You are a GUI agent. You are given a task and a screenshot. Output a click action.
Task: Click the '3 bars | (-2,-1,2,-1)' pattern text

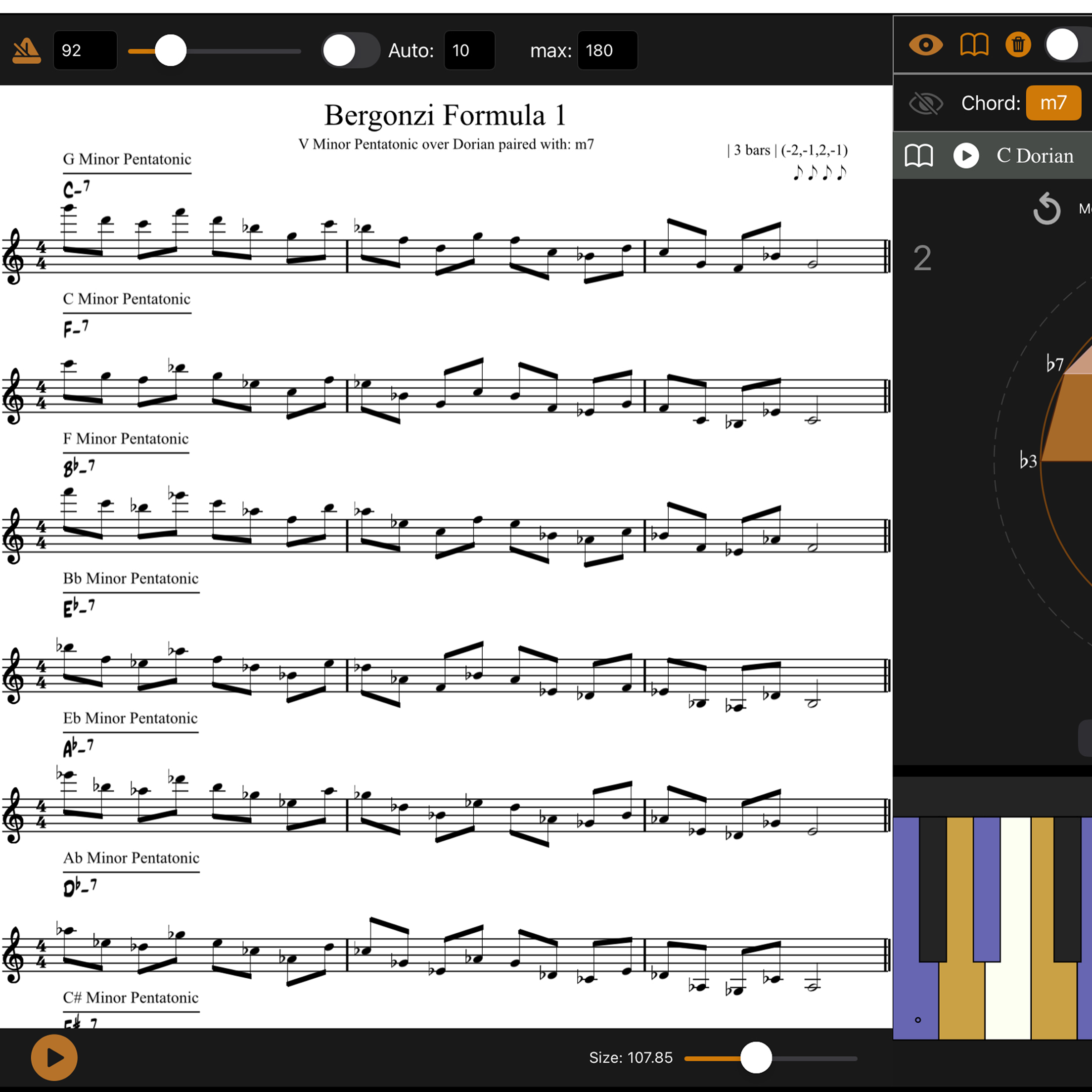click(x=787, y=150)
